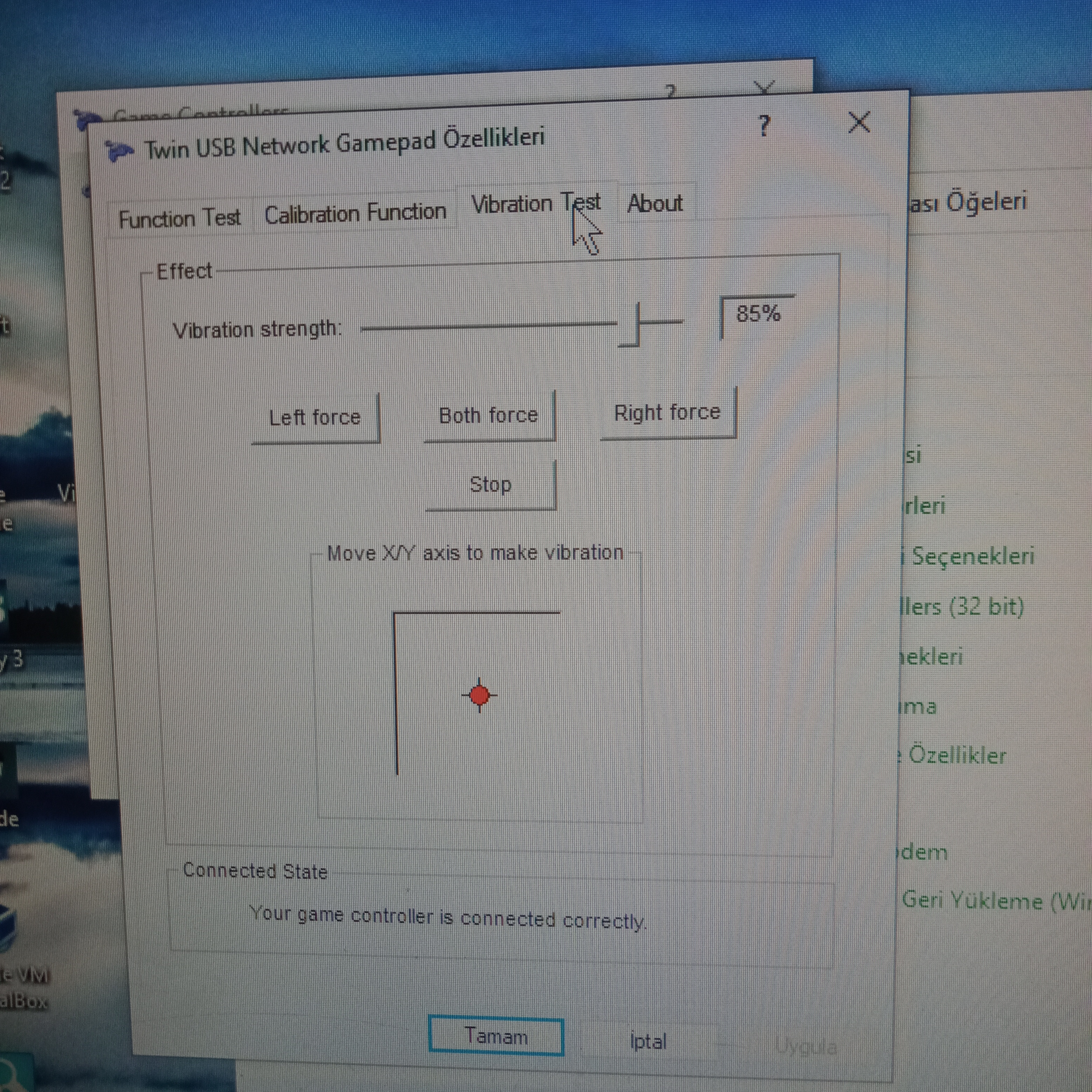Click the red crosshair axis marker
This screenshot has width=1092, height=1092.
point(479,695)
